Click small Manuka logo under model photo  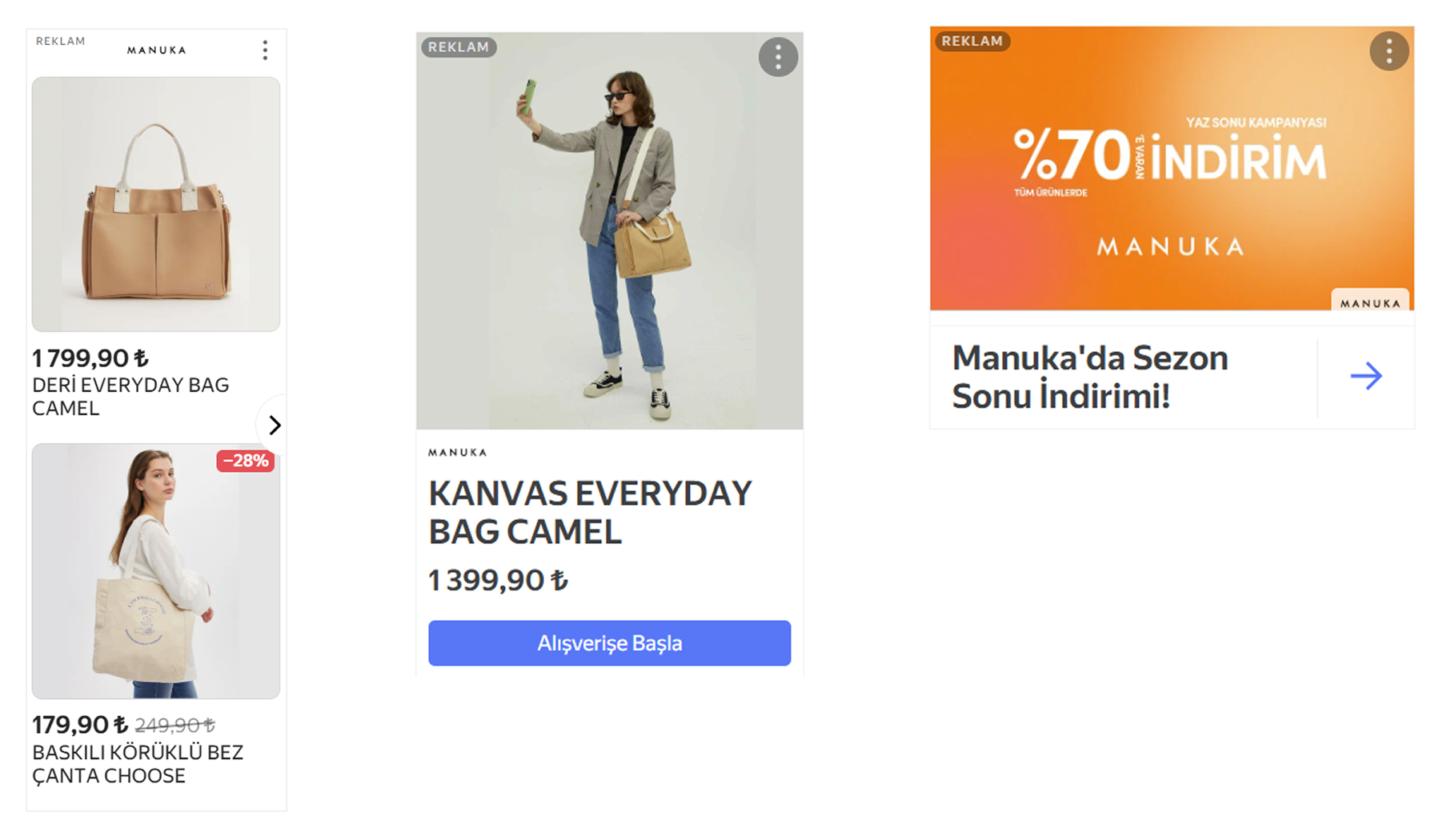[457, 453]
